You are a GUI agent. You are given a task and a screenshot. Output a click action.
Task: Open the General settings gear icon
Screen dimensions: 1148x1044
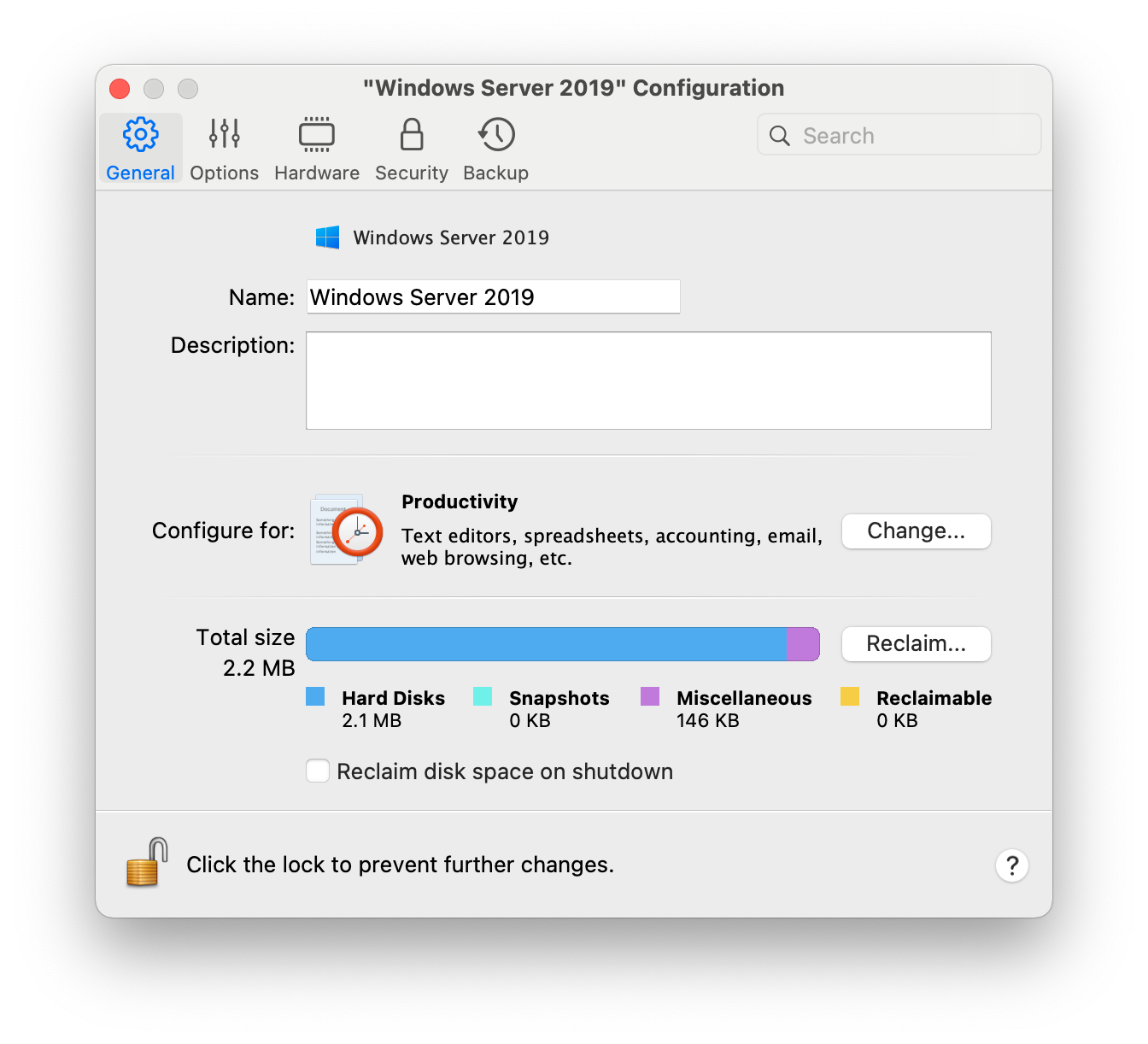click(x=140, y=135)
